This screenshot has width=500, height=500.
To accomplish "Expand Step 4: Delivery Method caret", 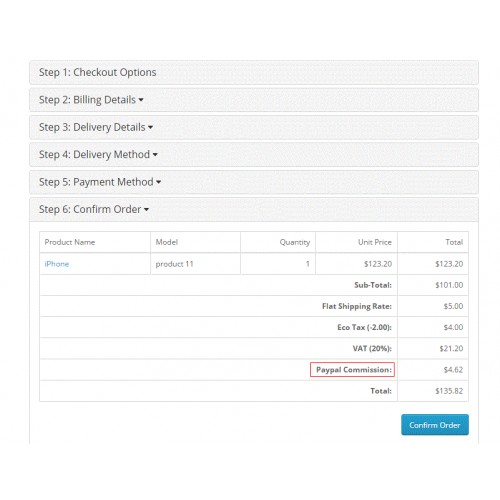I will [x=155, y=155].
